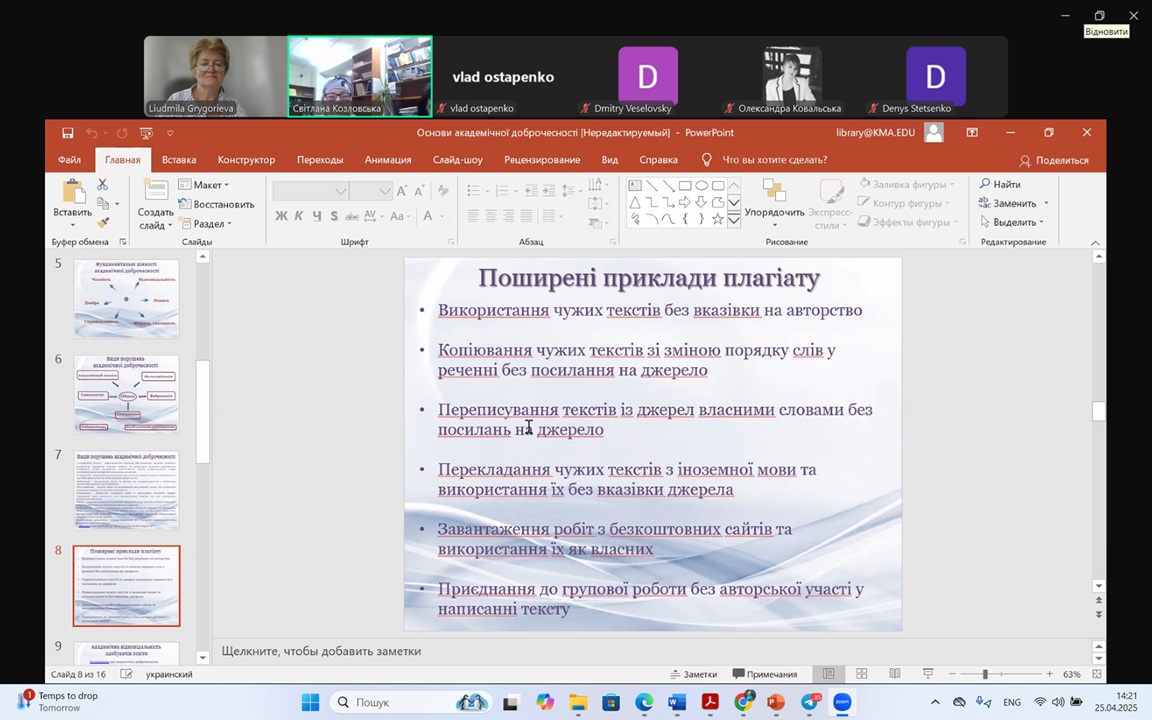Screen dimensions: 1152x720
Task: Click the zoom slider handle in status bar
Action: click(x=985, y=674)
